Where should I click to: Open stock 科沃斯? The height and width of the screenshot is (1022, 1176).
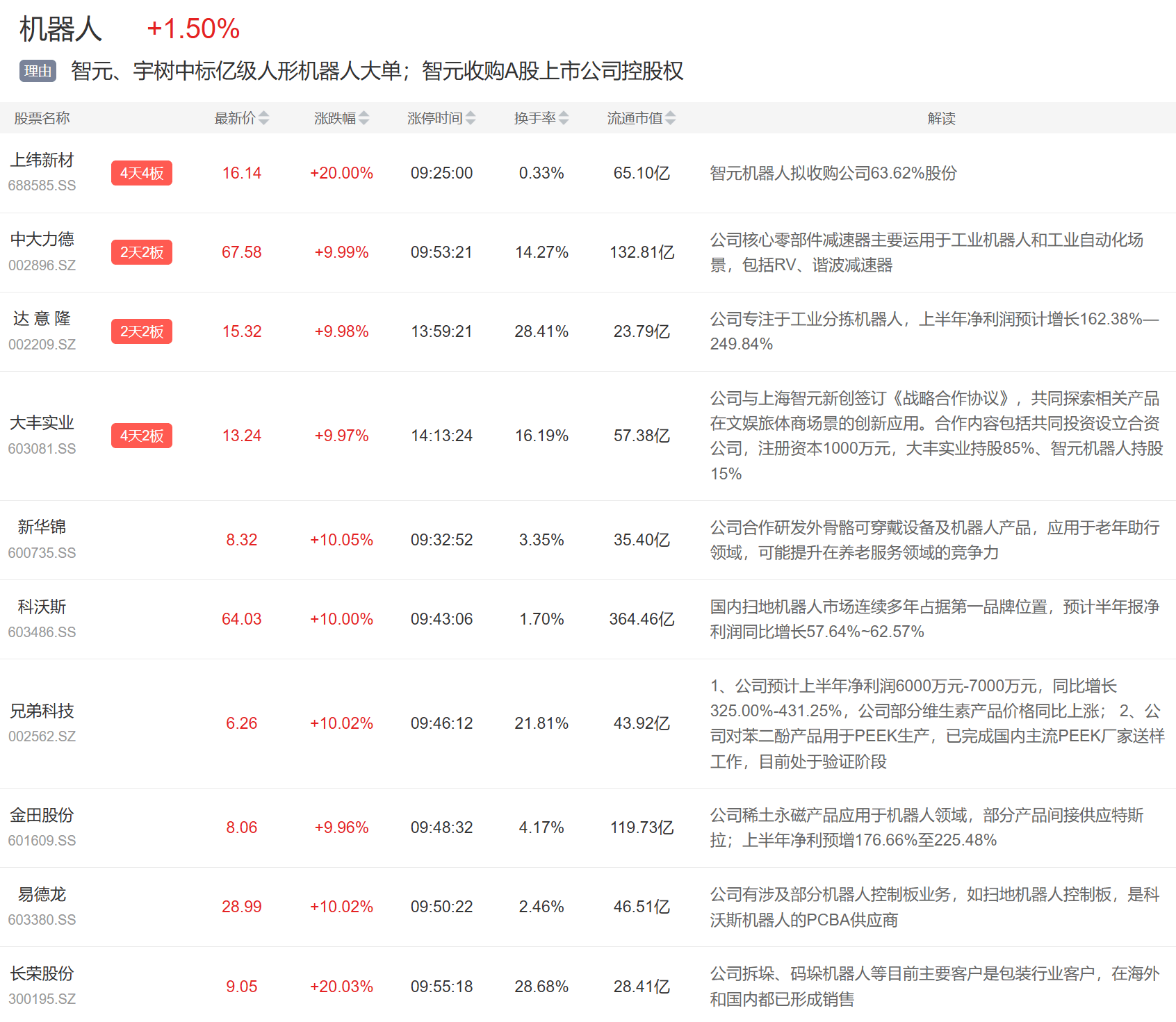[42, 607]
